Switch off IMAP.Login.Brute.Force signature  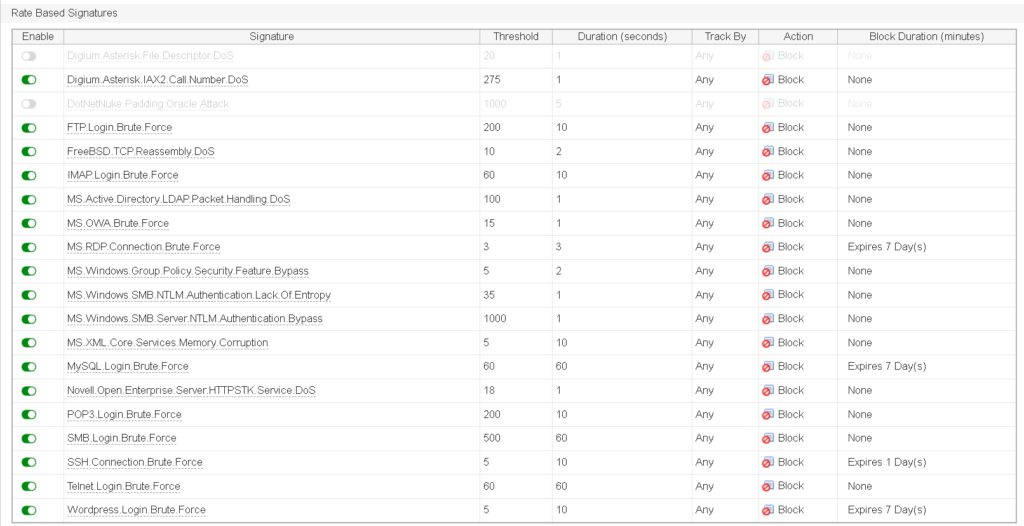[29, 176]
